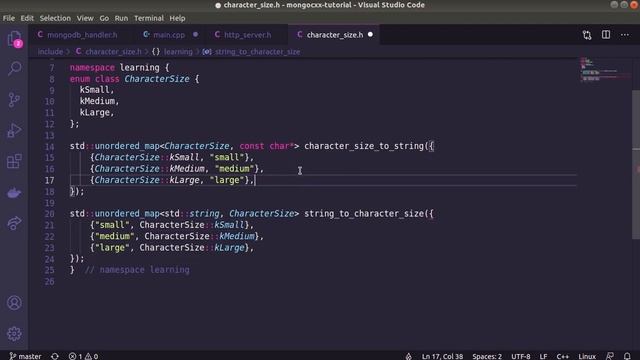
Task: Click the Open Changes compare icon
Action: (x=587, y=35)
